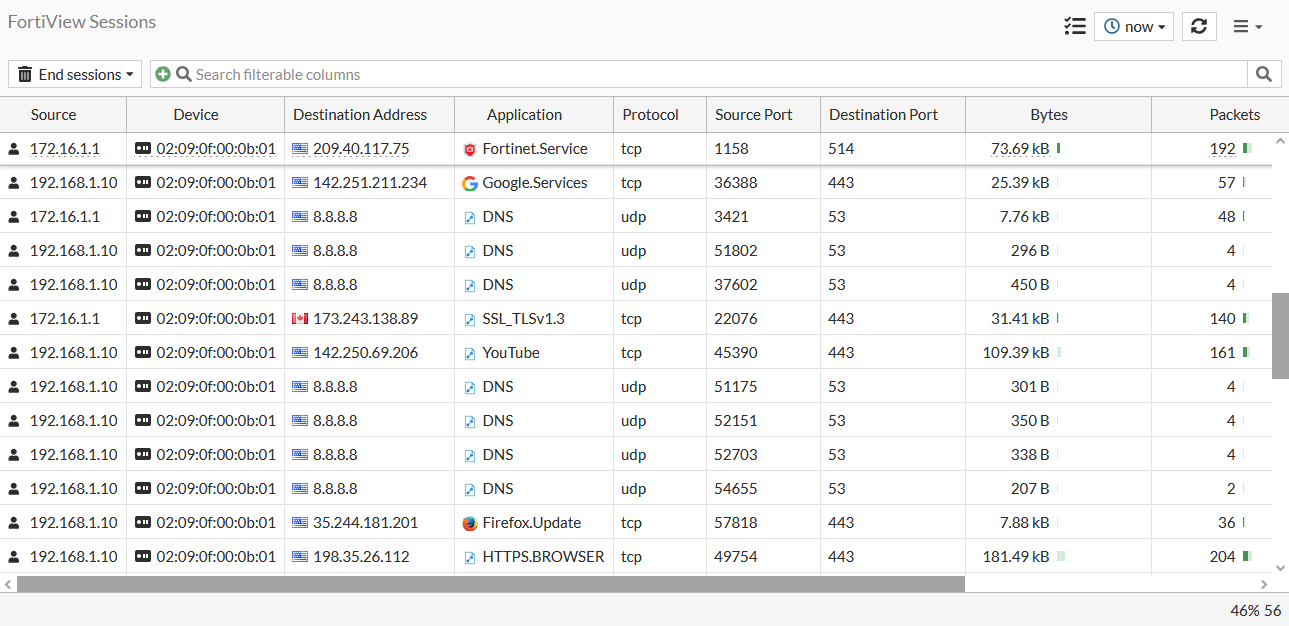Image resolution: width=1289 pixels, height=626 pixels.
Task: Click the trash icon on End sessions
Action: click(24, 74)
